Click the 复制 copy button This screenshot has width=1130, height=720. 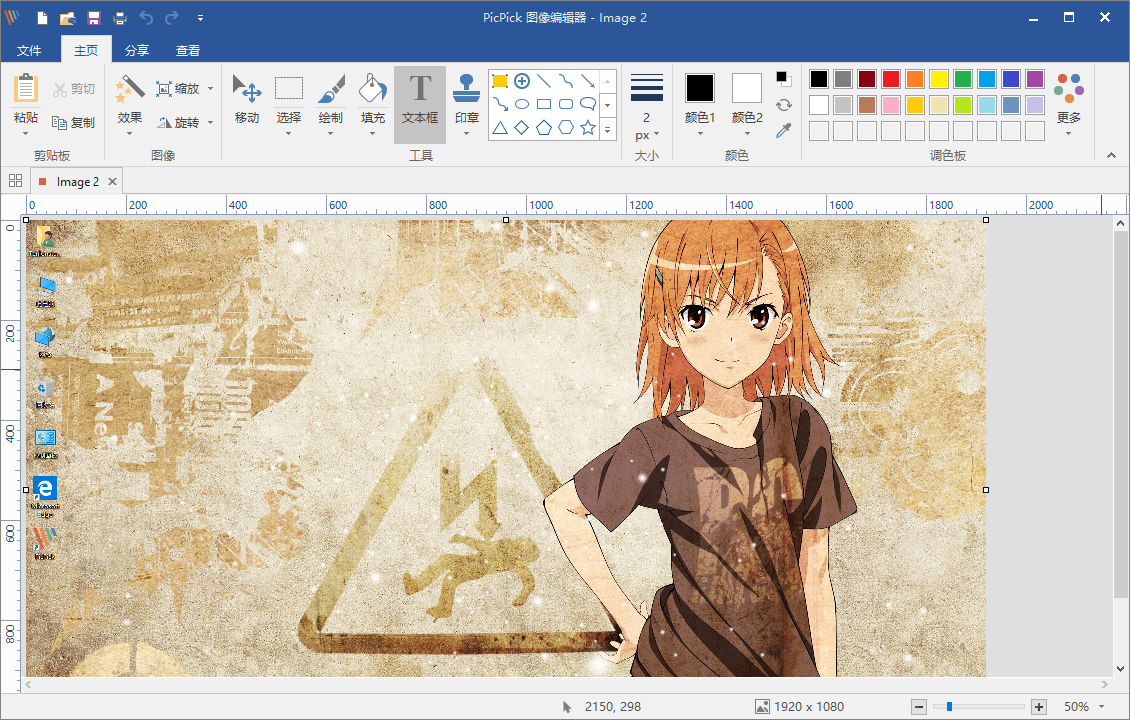pos(74,123)
